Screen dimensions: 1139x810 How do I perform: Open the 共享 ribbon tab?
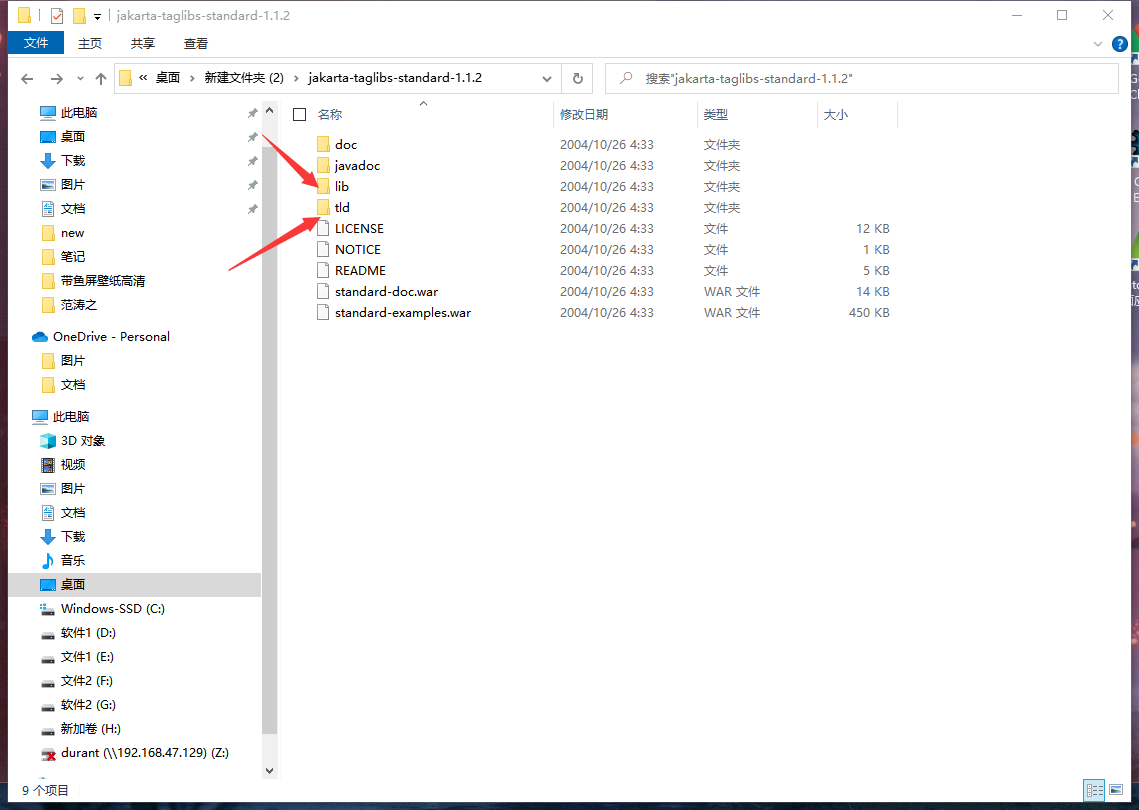(143, 44)
